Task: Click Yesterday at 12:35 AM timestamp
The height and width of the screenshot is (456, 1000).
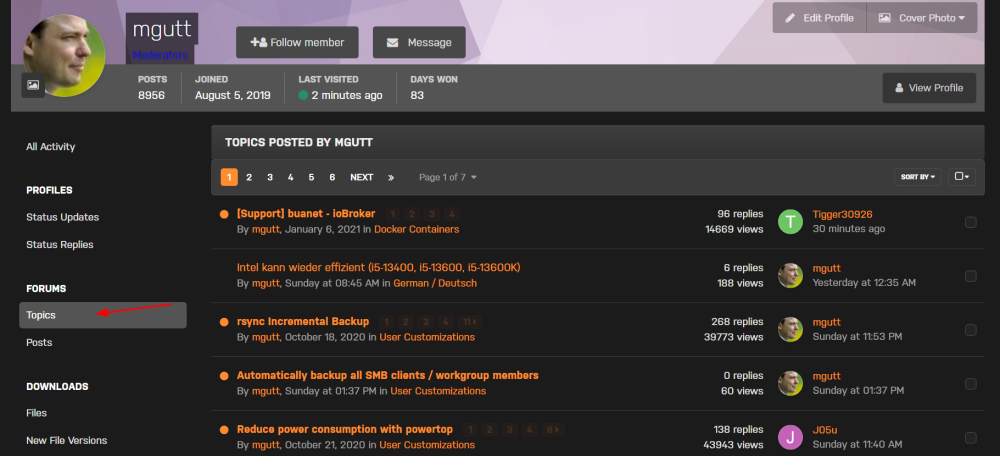Action: (x=864, y=283)
